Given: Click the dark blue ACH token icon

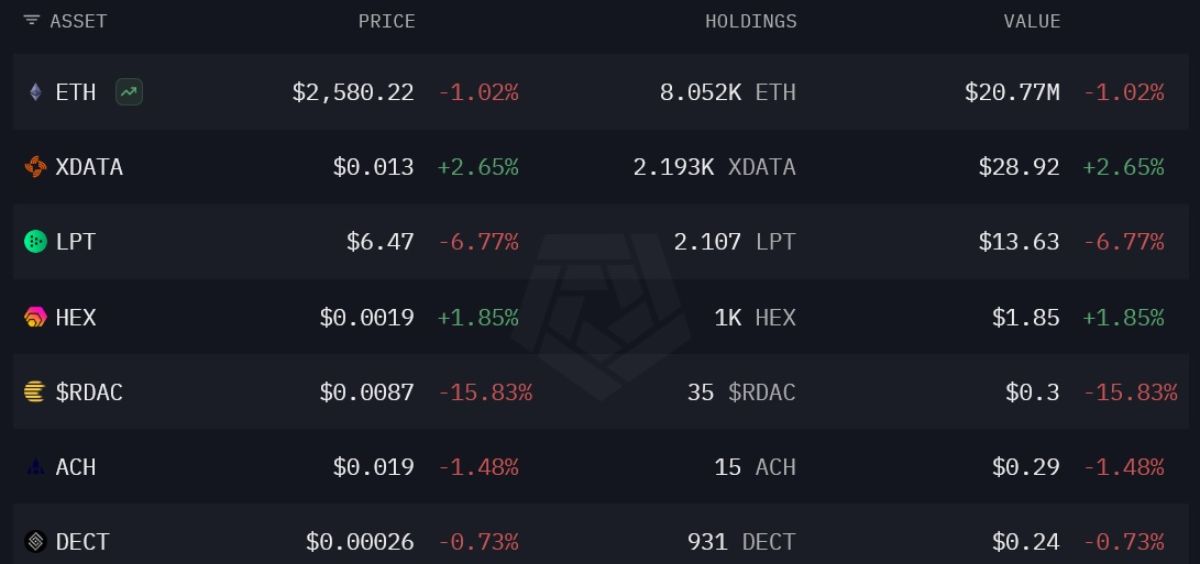Looking at the screenshot, I should pos(35,467).
